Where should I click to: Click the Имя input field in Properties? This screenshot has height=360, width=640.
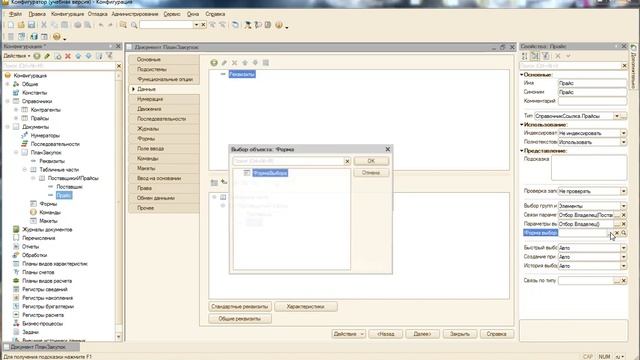pos(592,83)
